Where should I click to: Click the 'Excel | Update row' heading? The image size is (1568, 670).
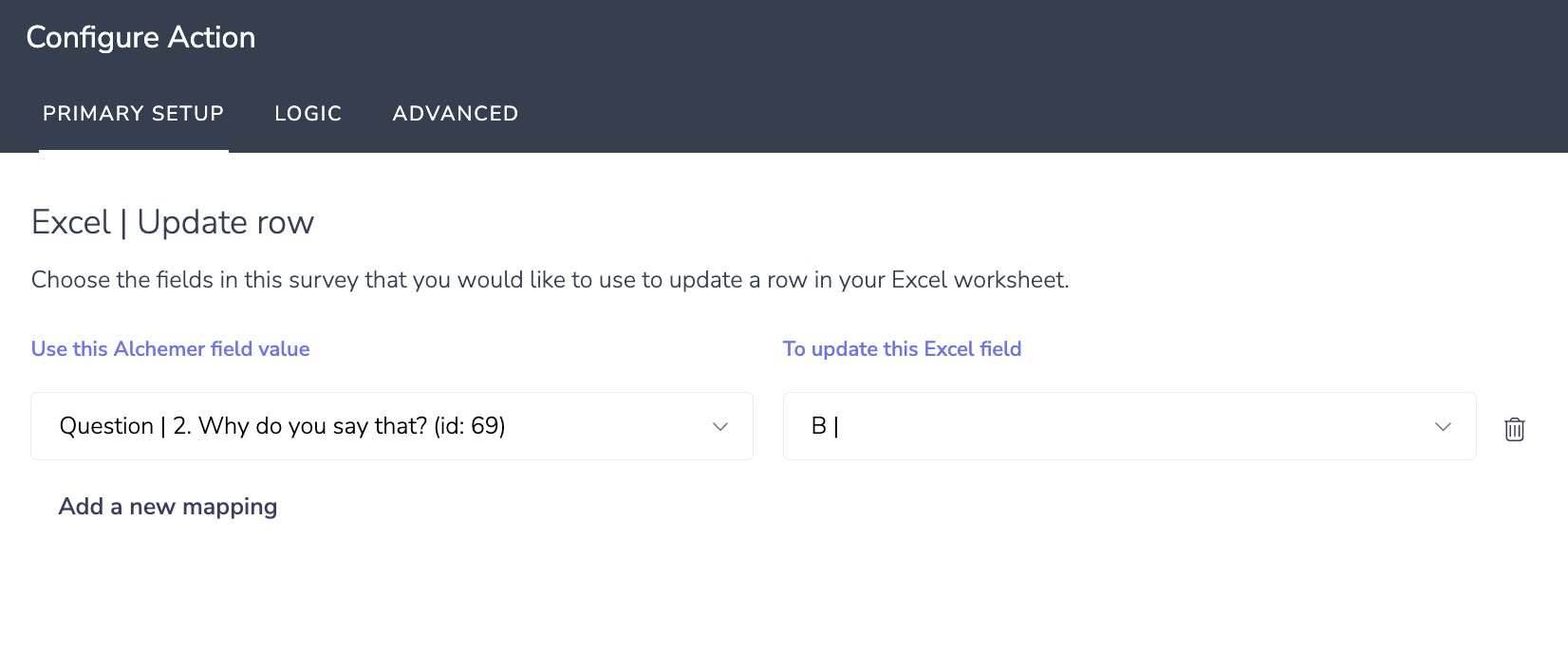tap(172, 223)
